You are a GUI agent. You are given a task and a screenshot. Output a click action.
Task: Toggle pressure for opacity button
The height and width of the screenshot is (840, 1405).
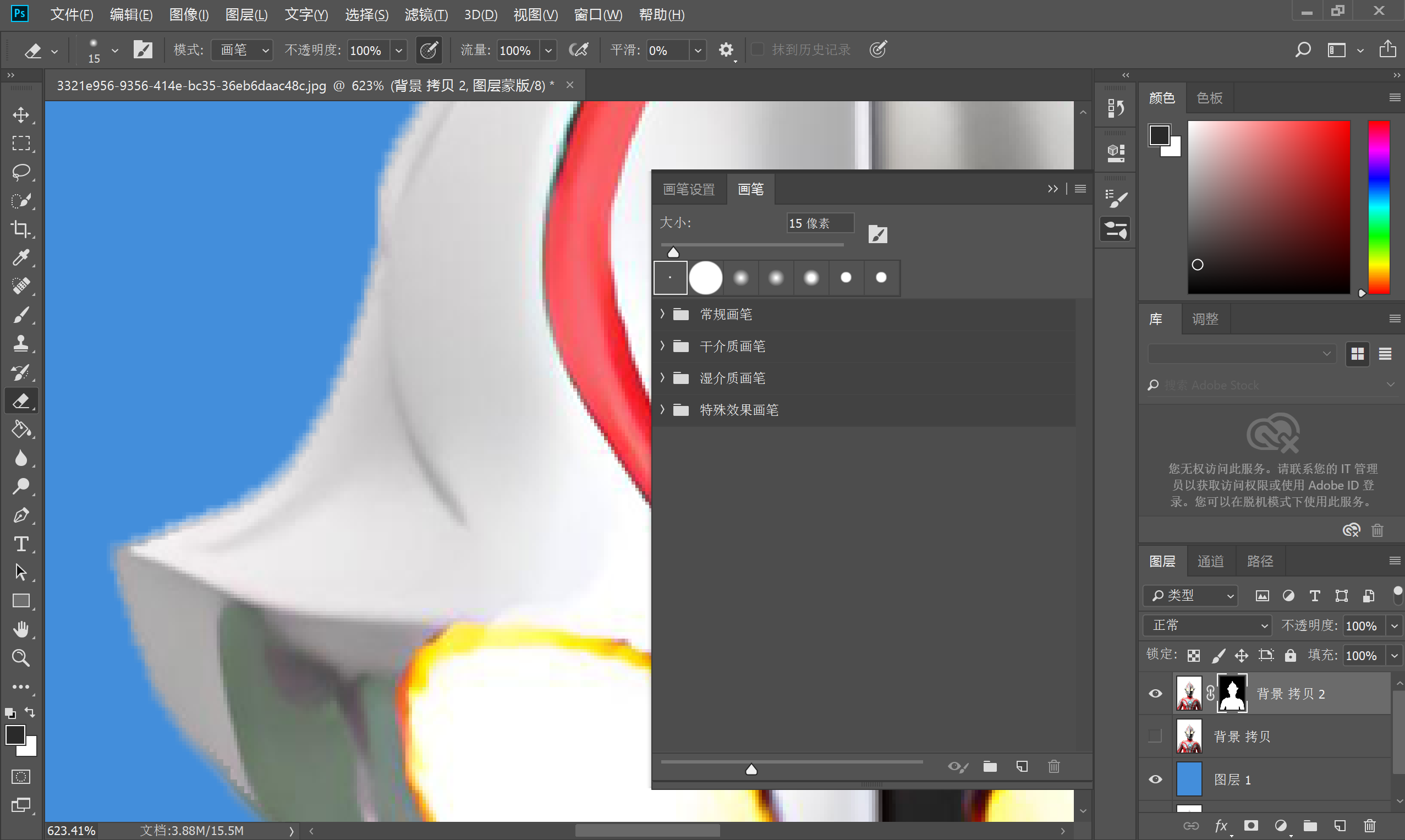pyautogui.click(x=429, y=50)
